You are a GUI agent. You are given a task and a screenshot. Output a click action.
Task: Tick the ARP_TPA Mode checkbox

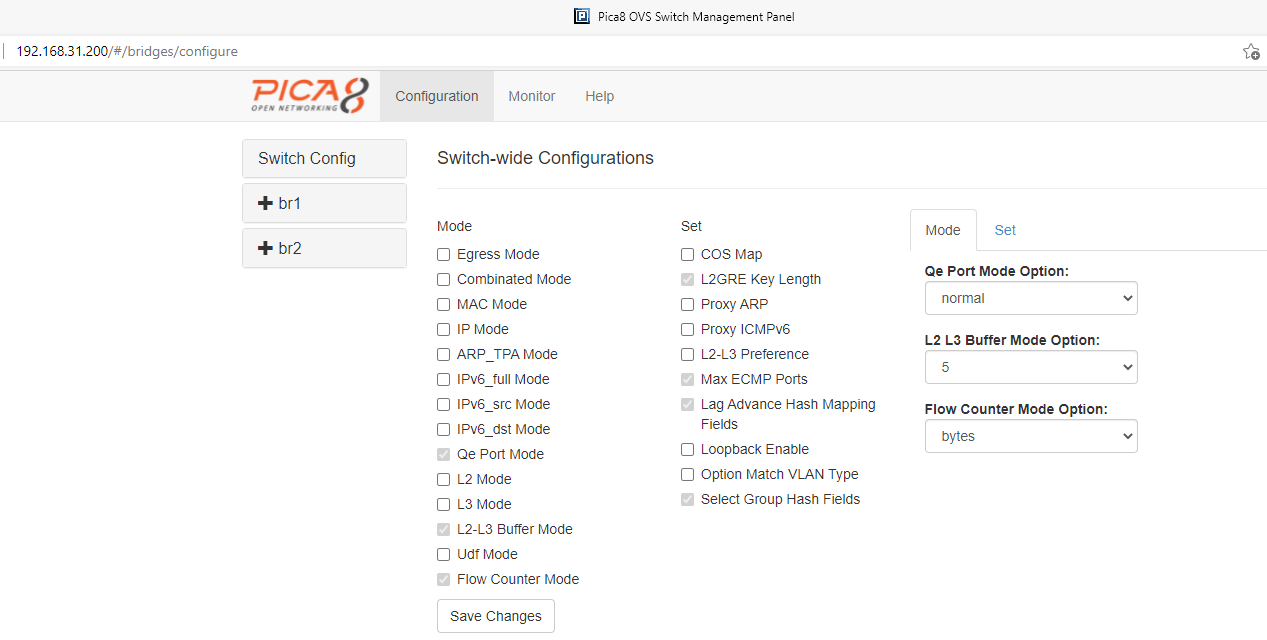pos(444,355)
